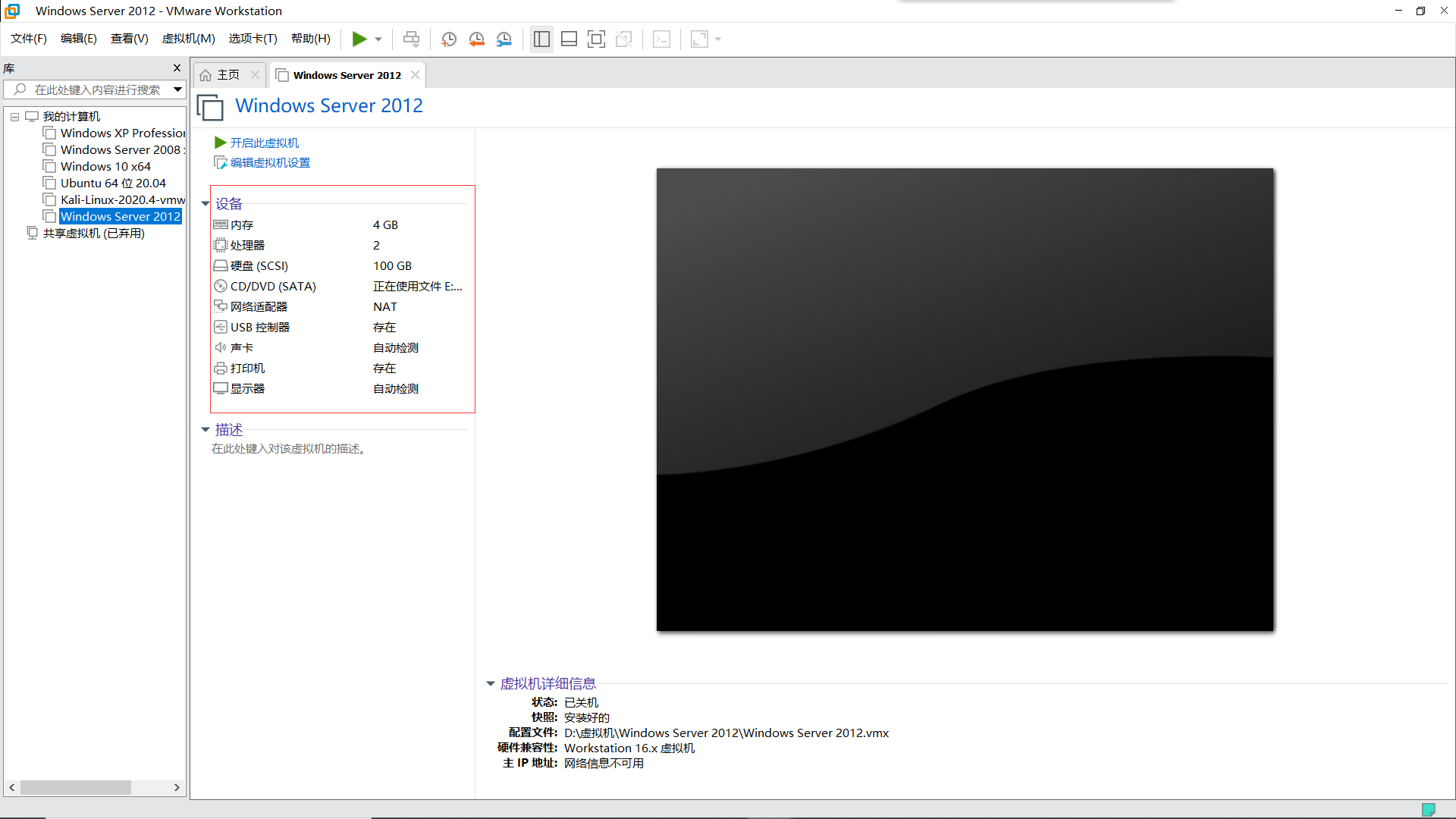Image resolution: width=1456 pixels, height=819 pixels.
Task: Select Windows XP Professional in library
Action: 114,133
